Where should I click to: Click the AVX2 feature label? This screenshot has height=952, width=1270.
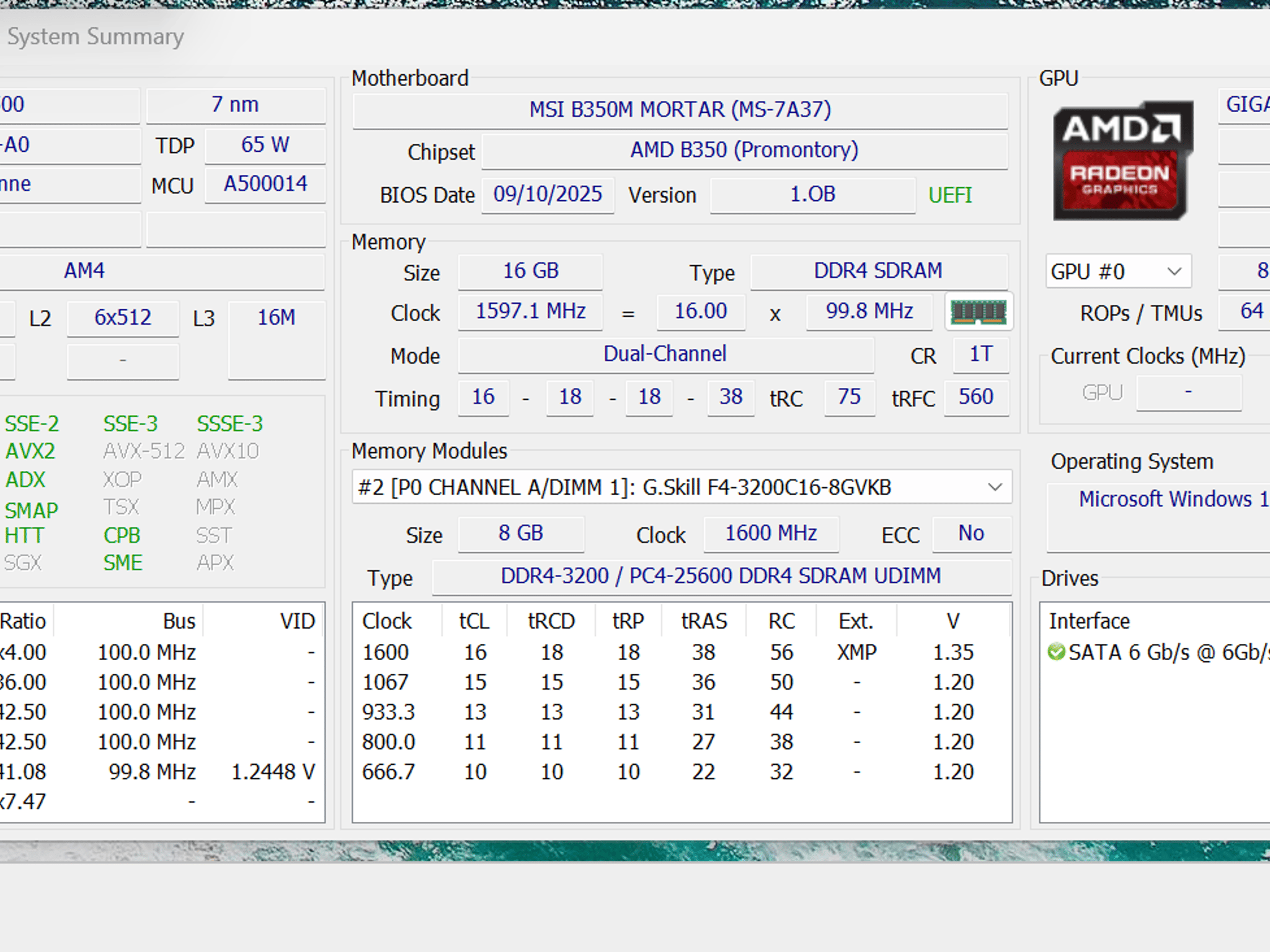click(30, 451)
